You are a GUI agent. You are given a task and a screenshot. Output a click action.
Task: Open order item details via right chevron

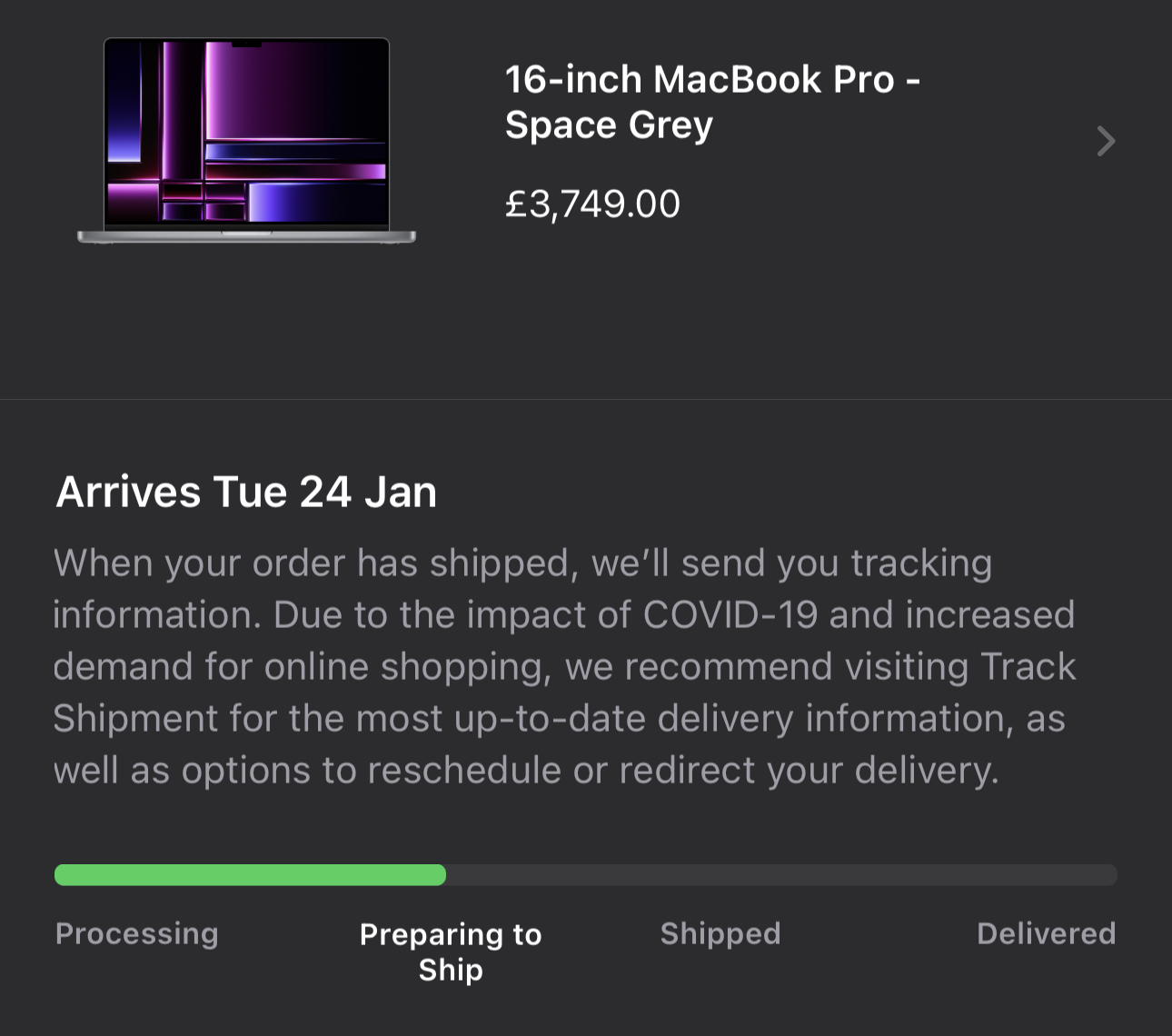coord(1105,142)
